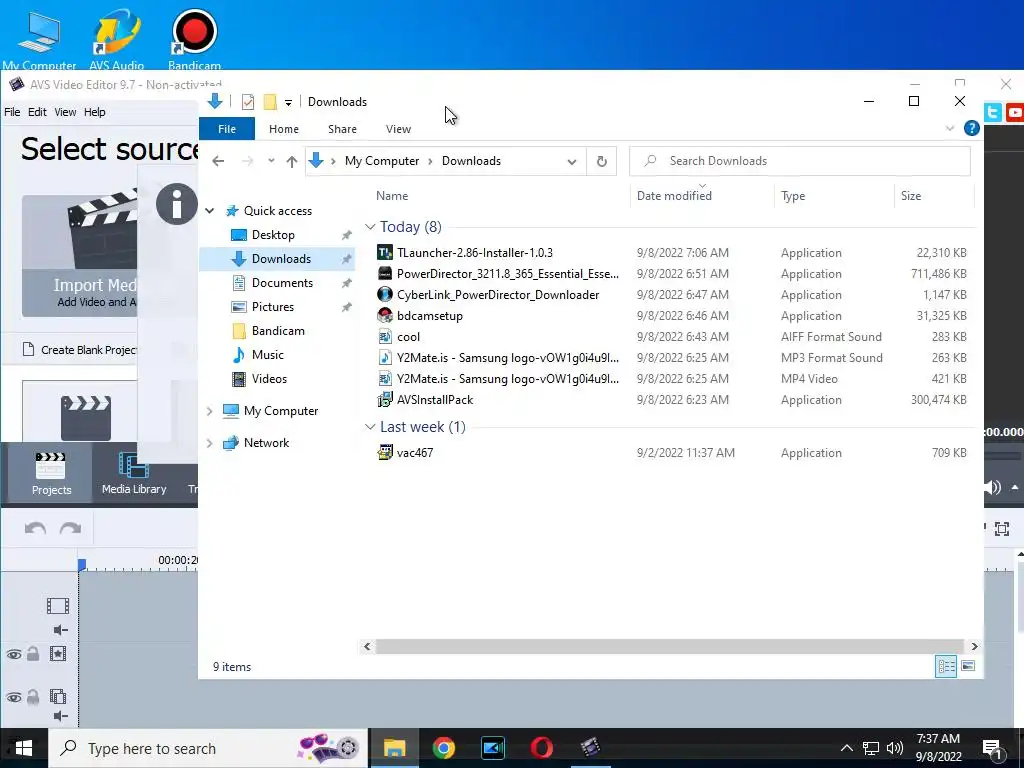This screenshot has width=1024, height=768.
Task: Click AVS Video Editor taskbar icon
Action: point(590,748)
